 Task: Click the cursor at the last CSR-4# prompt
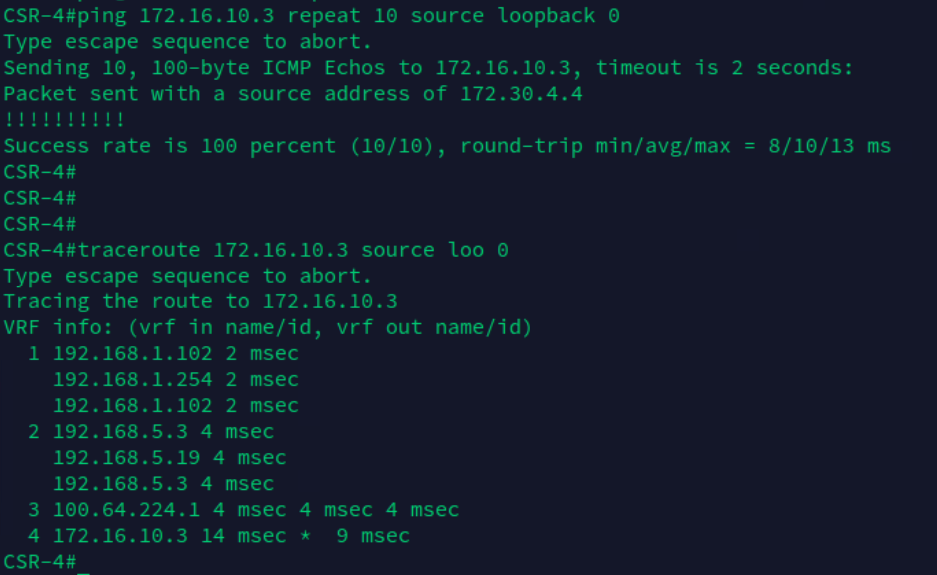pyautogui.click(x=83, y=562)
